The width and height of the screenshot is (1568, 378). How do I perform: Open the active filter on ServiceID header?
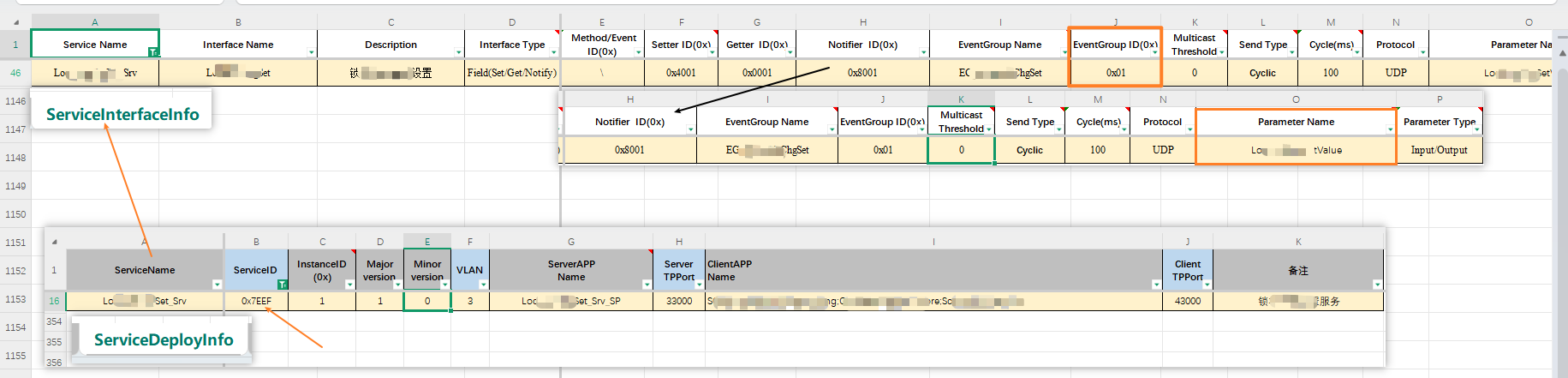[282, 285]
